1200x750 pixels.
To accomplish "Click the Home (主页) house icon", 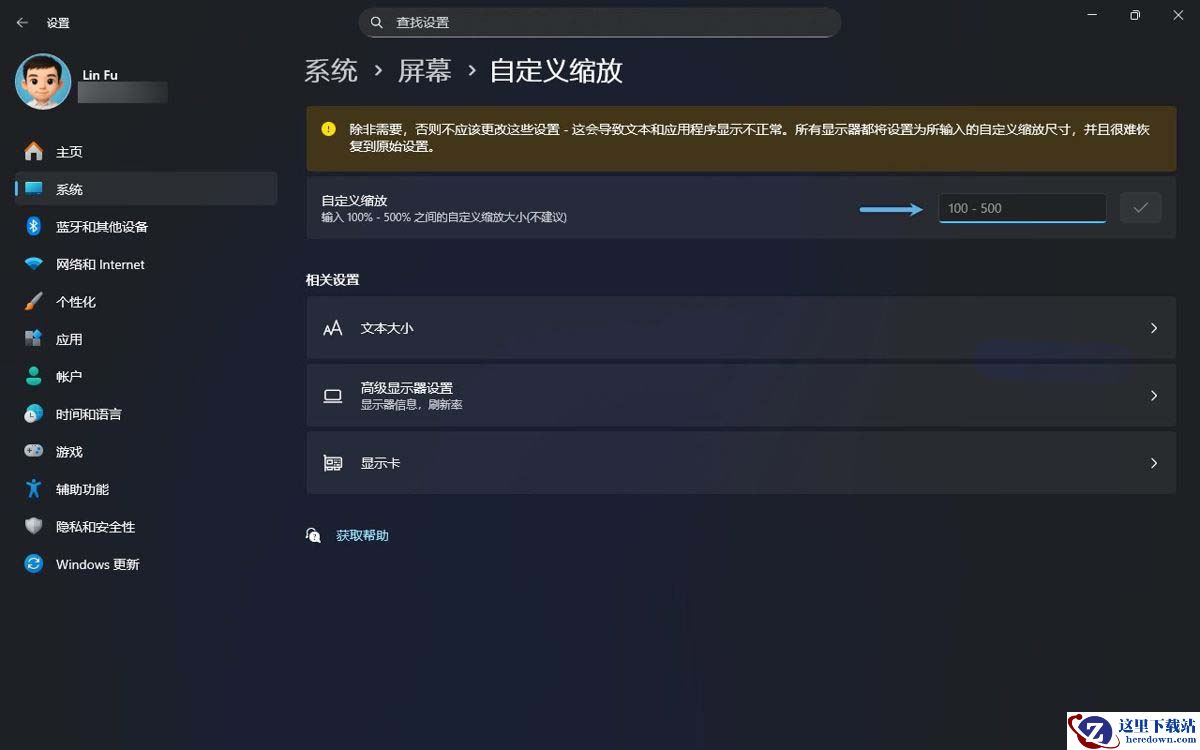I will [x=34, y=152].
